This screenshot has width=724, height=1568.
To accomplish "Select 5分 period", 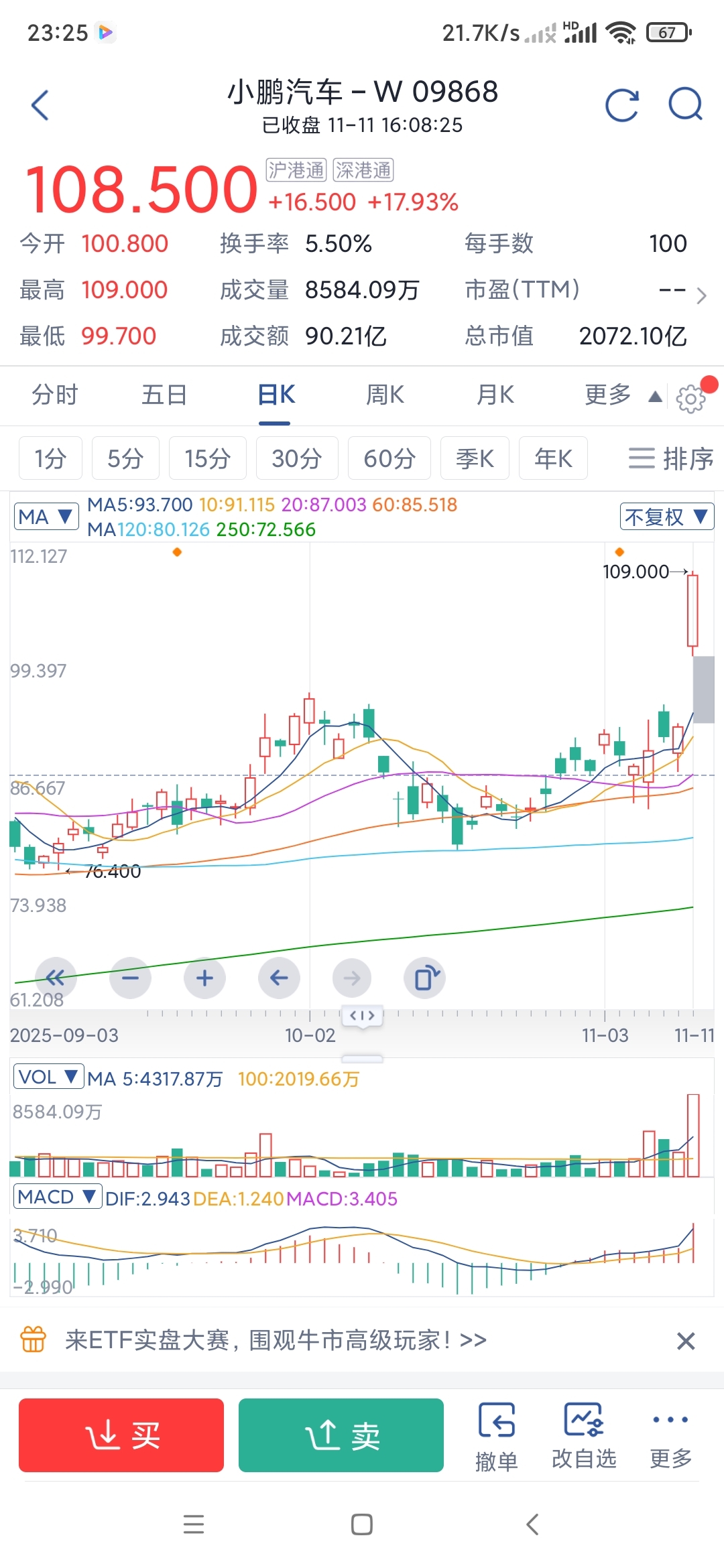I will point(125,458).
